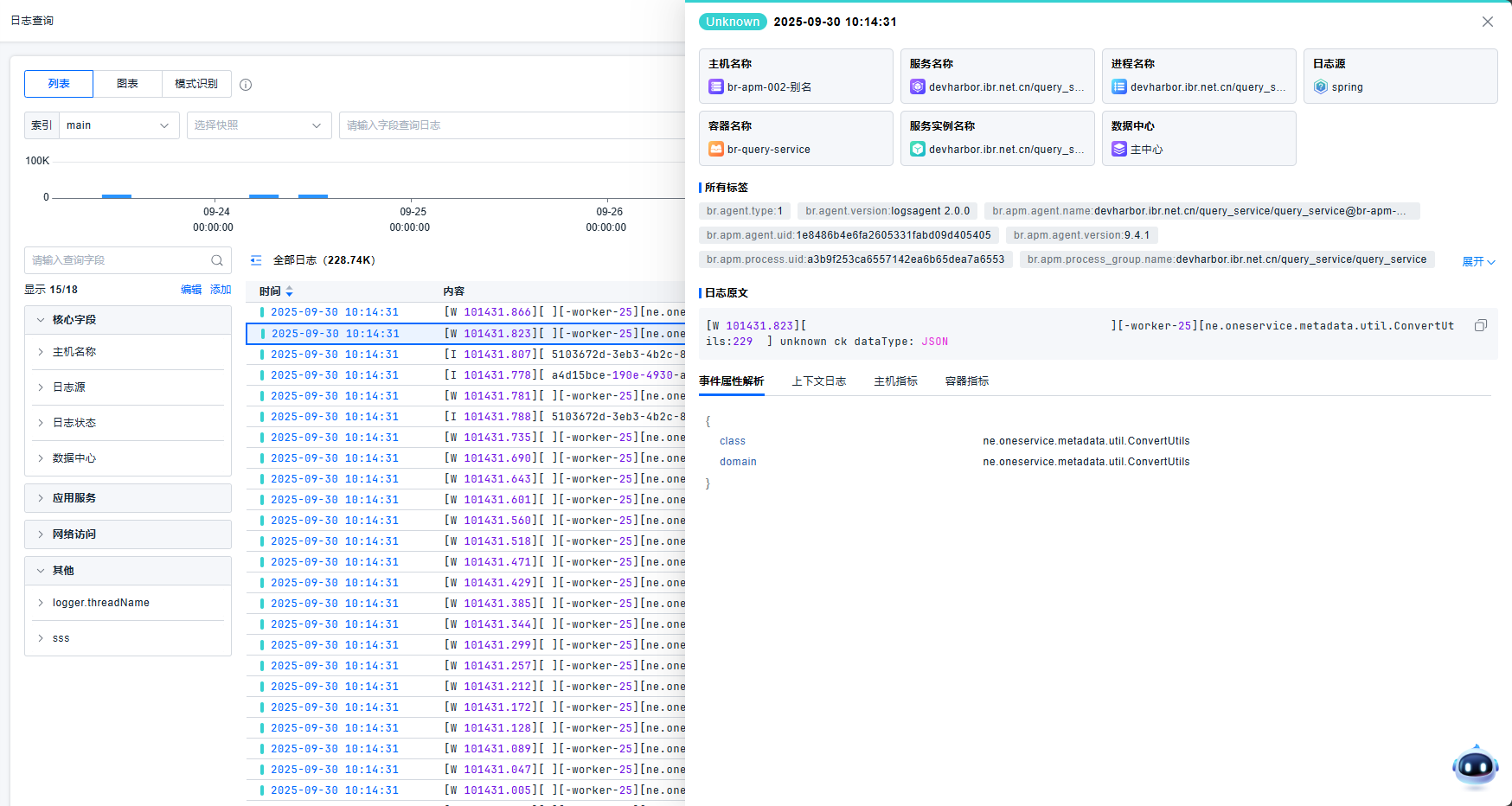Open the 上下文日志 tab
Screen dimensions: 1512x806
pyautogui.click(x=818, y=381)
